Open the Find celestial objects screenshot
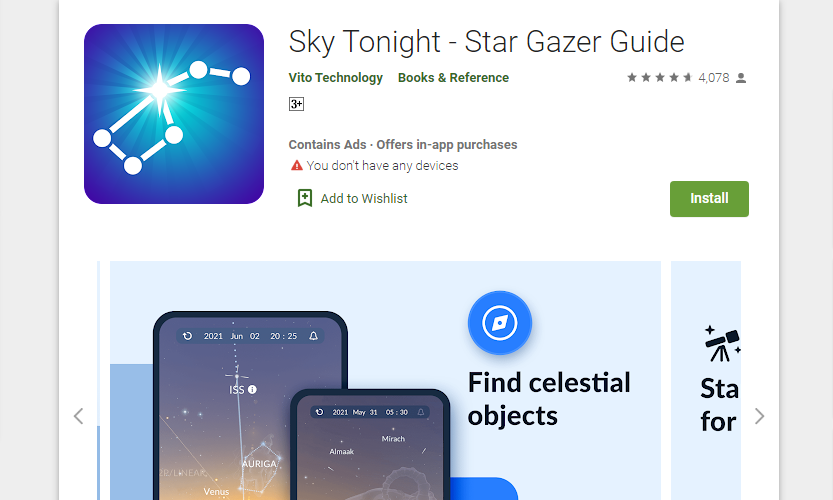Viewport: 833px width, 500px height. pyautogui.click(x=385, y=380)
